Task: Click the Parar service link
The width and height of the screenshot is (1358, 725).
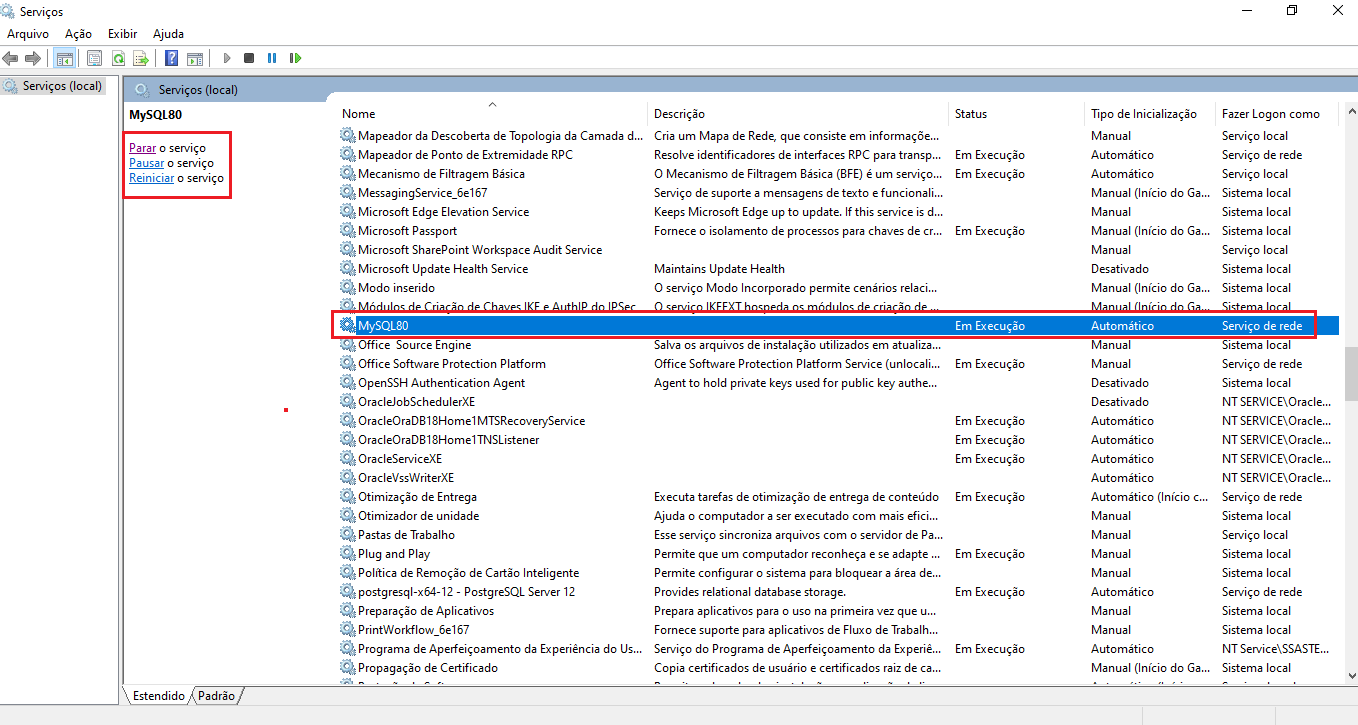Action: [142, 148]
